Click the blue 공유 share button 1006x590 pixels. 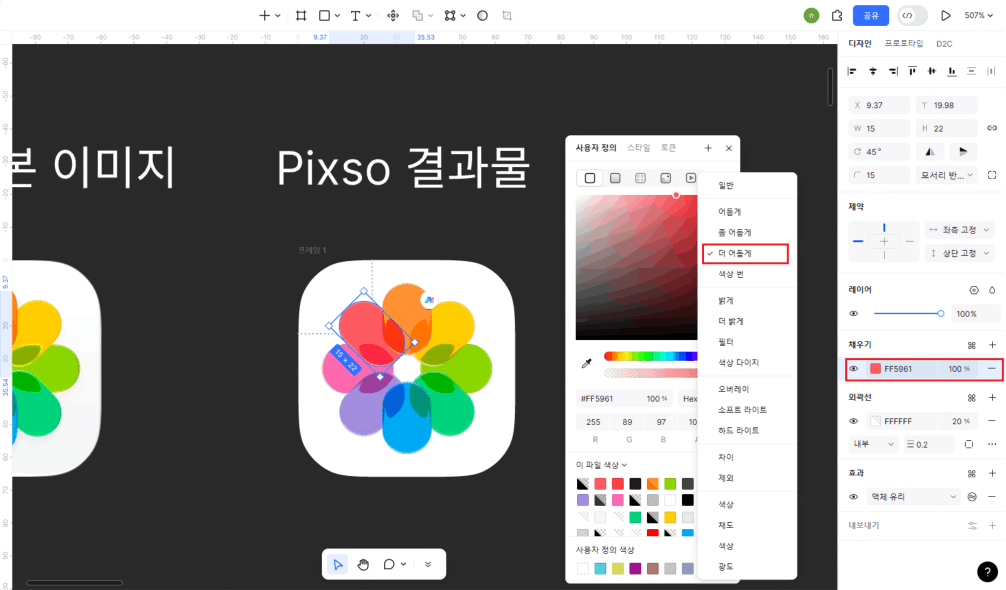(871, 15)
